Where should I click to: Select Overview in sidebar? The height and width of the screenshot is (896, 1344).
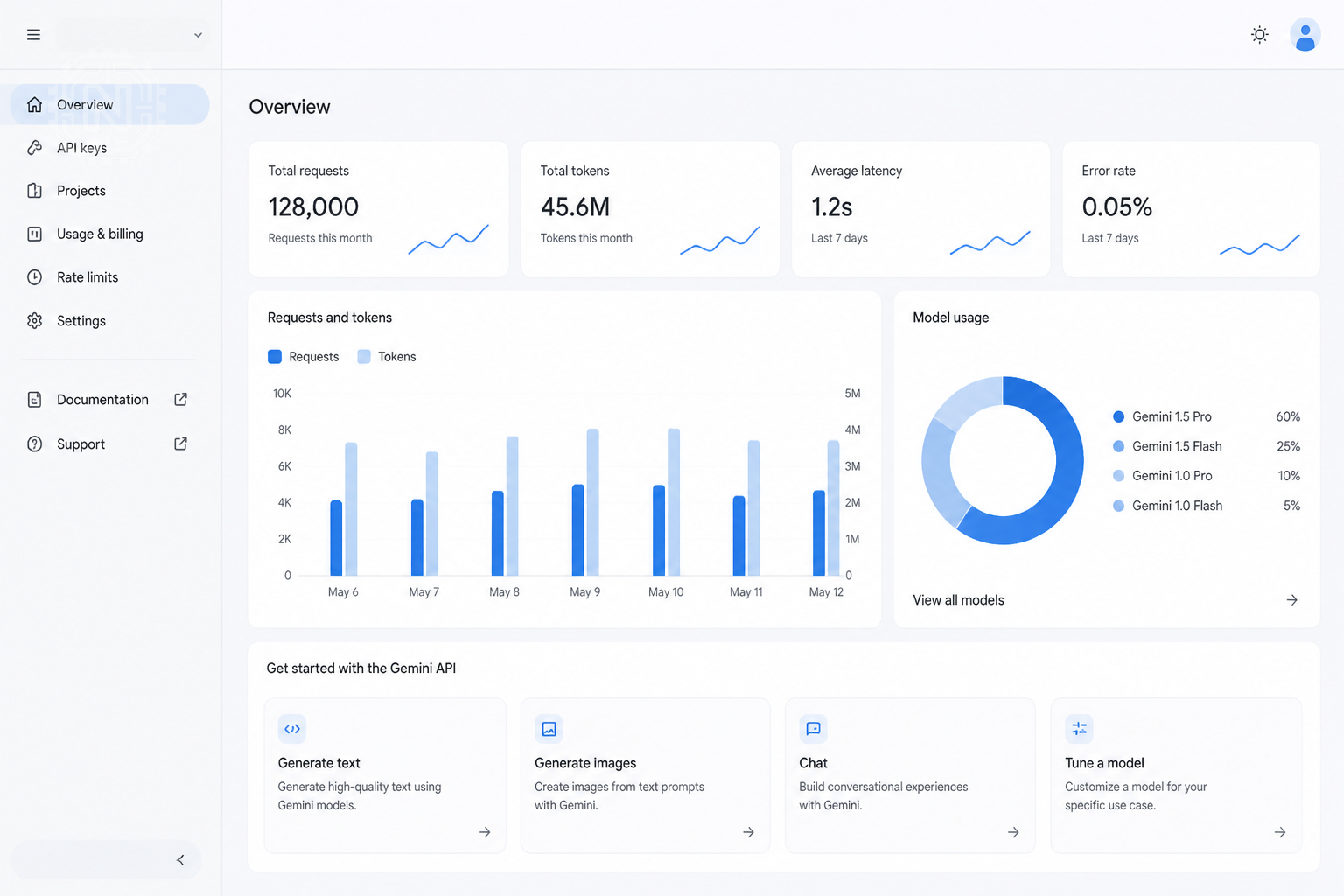pos(109,105)
